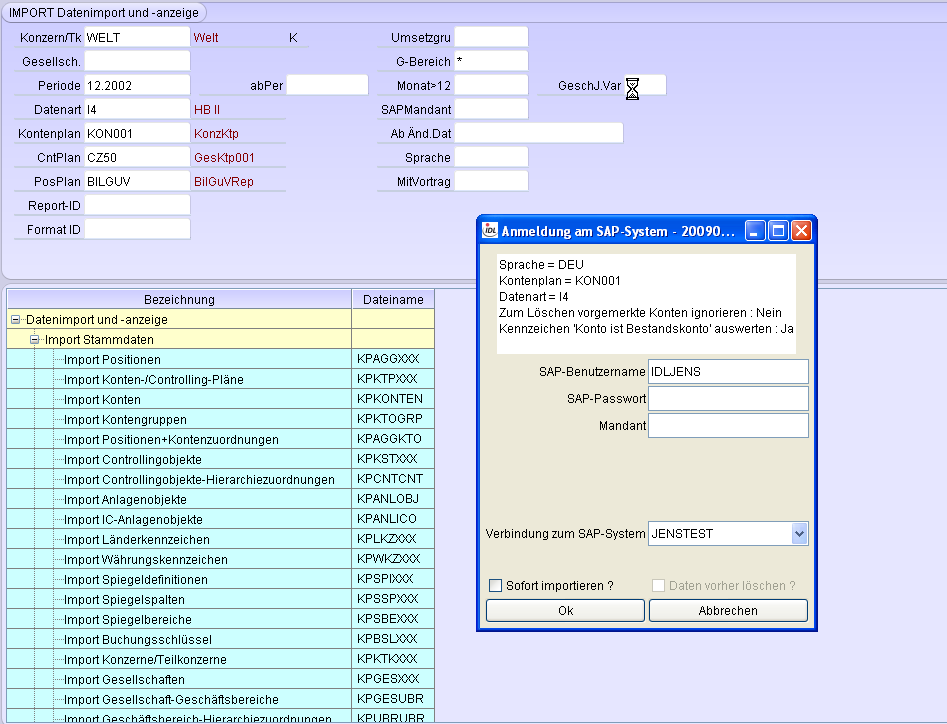Click the Sprache input field

(x=491, y=157)
